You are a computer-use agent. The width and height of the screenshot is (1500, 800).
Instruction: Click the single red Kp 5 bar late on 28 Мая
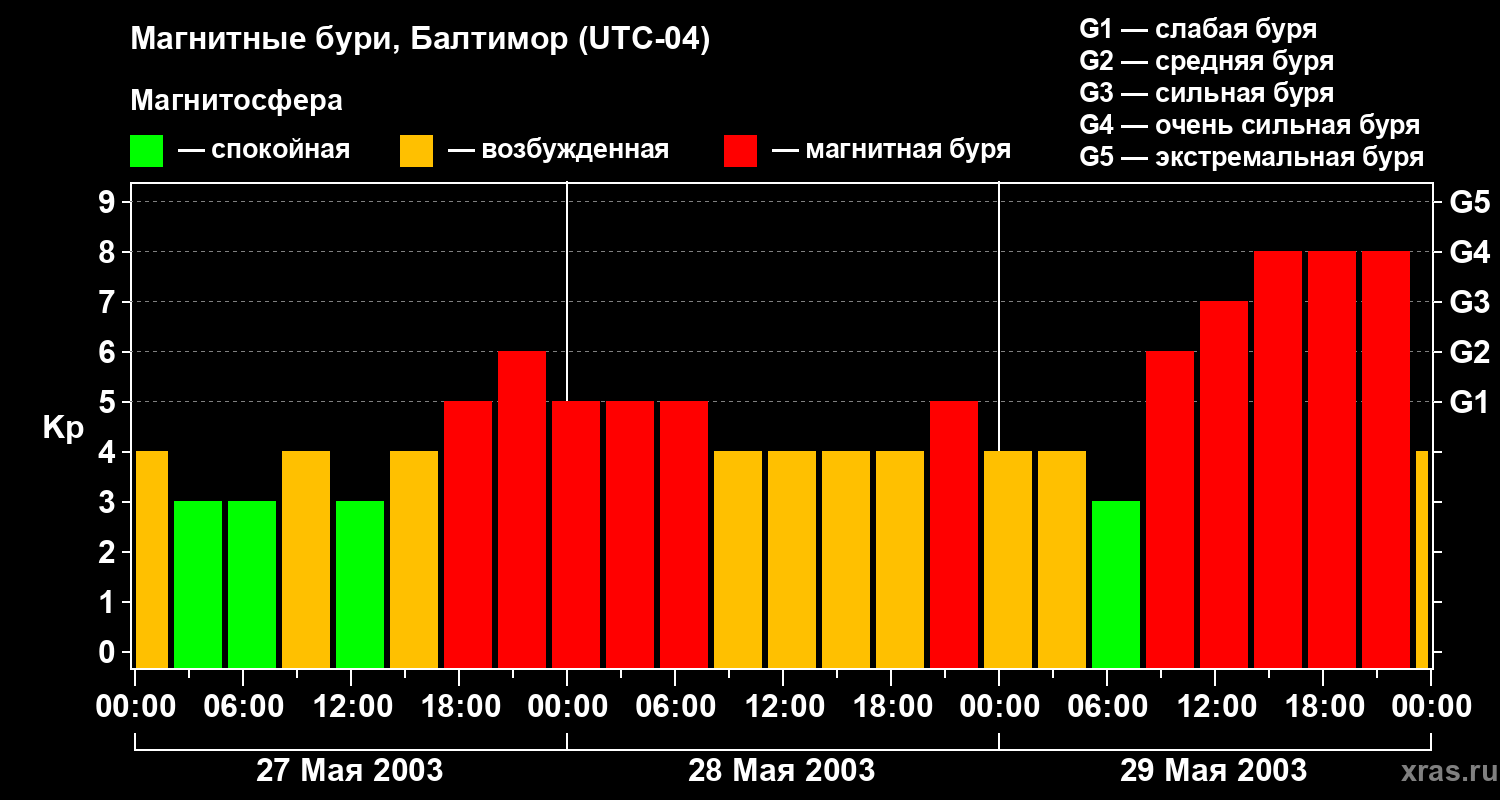click(x=954, y=534)
